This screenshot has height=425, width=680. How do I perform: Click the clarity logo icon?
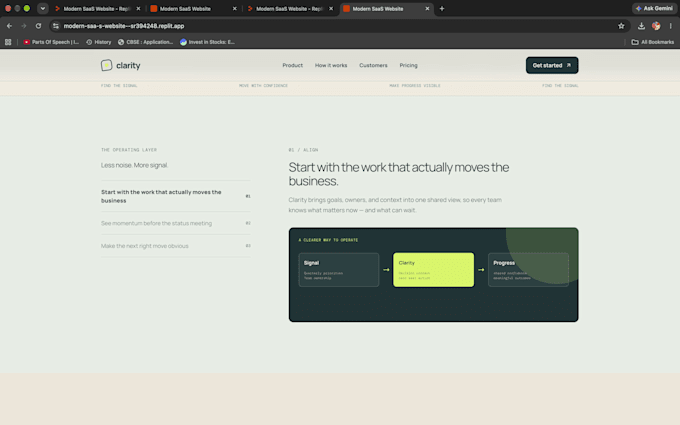click(x=107, y=65)
